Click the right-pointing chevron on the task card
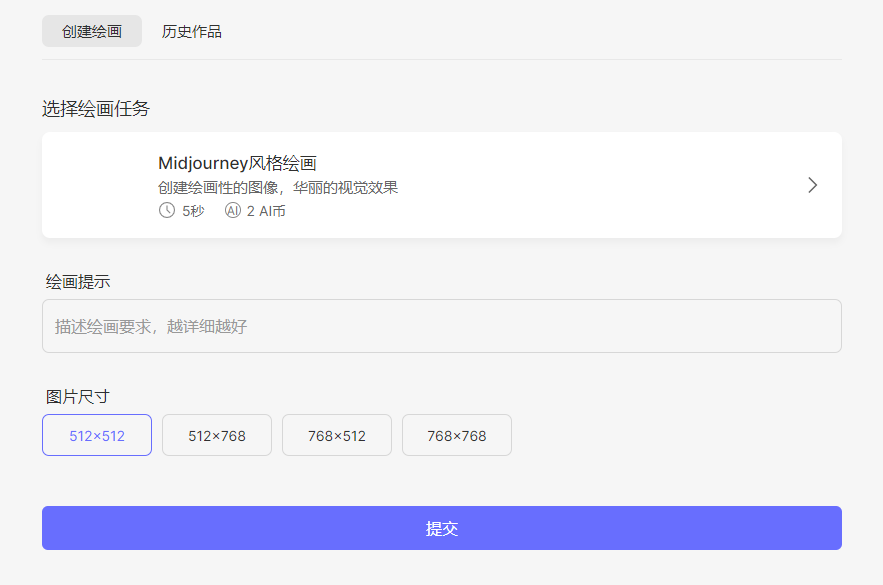Image resolution: width=883 pixels, height=585 pixels. pos(812,185)
